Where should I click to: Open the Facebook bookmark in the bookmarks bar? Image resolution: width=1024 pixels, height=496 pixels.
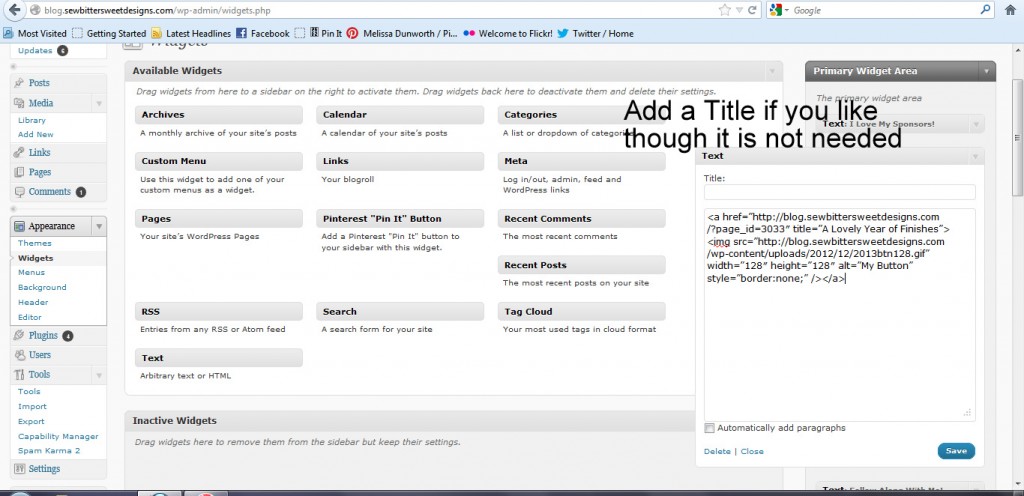(x=263, y=33)
